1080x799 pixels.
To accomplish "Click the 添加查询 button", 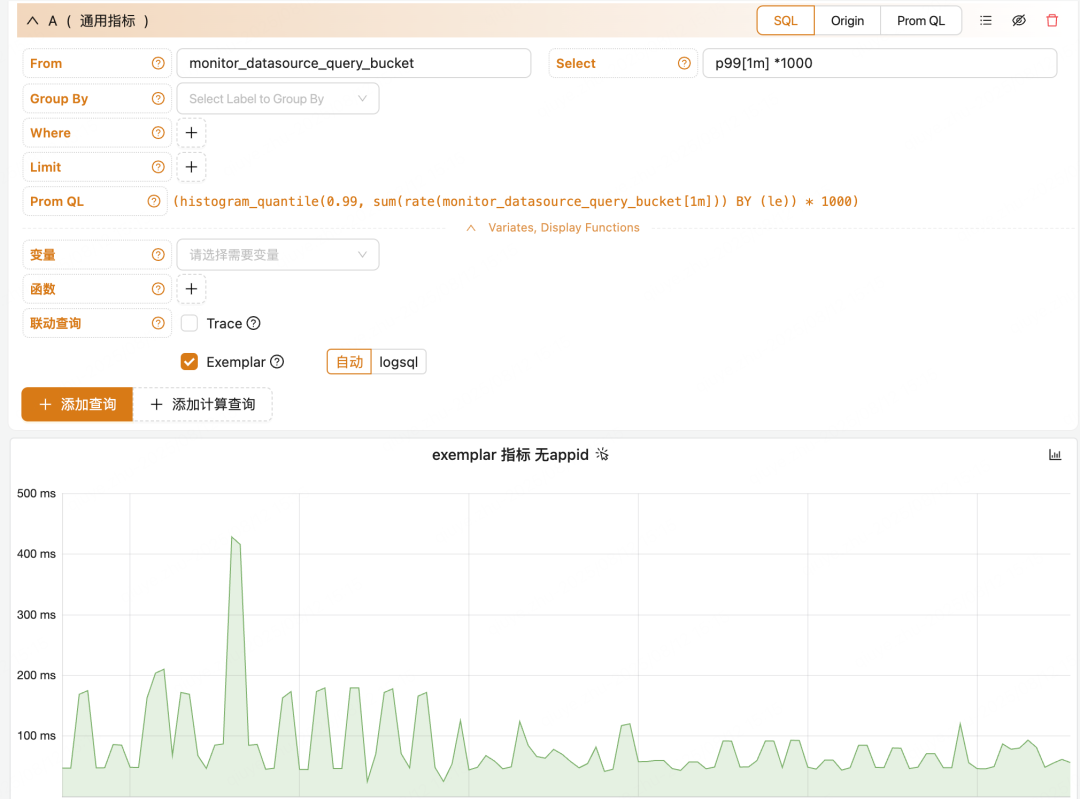I will pos(77,404).
